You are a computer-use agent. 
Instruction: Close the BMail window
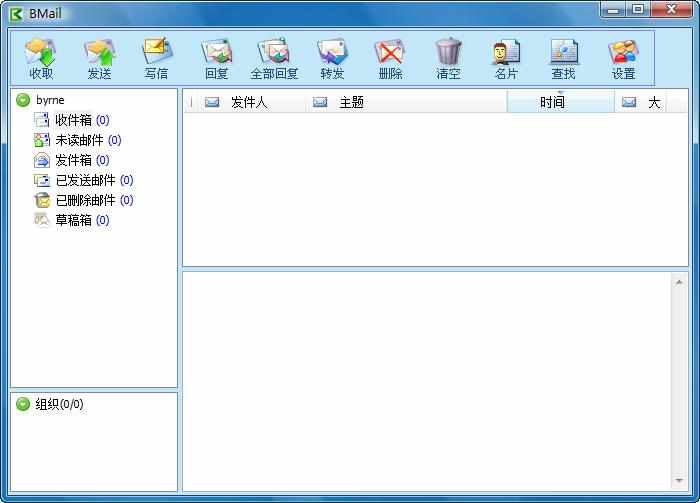[671, 10]
